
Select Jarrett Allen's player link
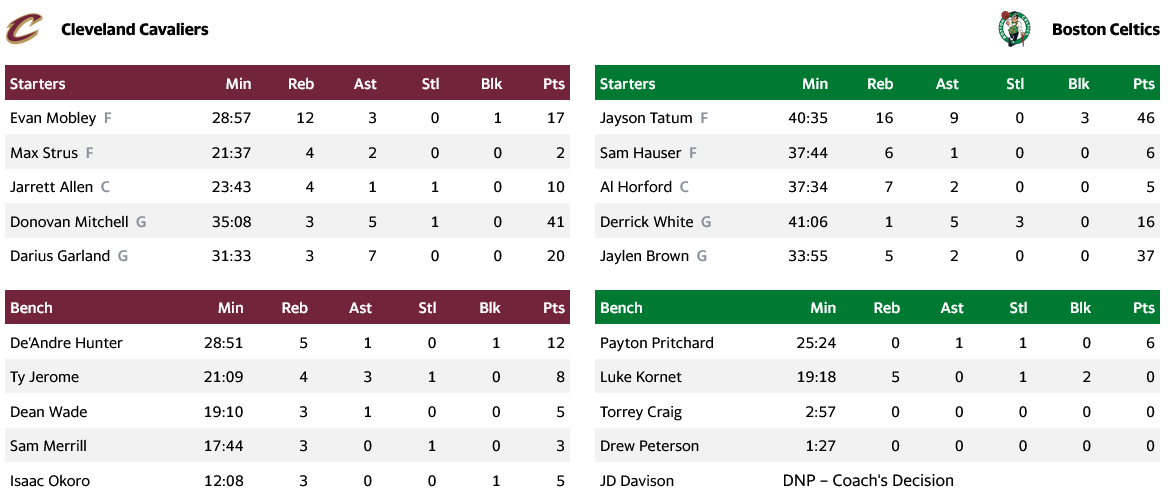pyautogui.click(x=51, y=187)
